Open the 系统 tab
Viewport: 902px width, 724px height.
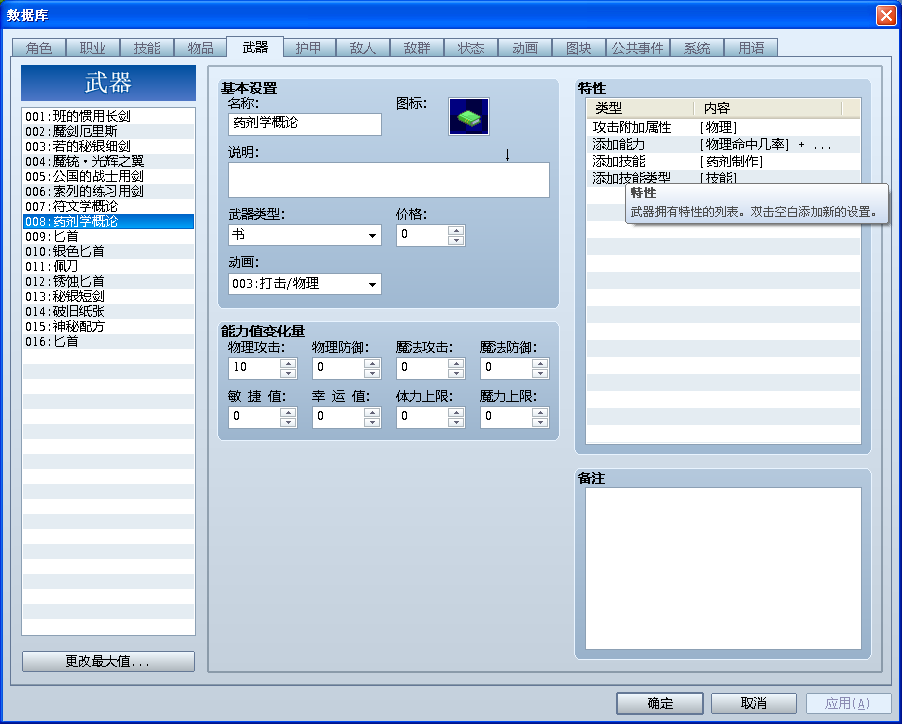(697, 48)
